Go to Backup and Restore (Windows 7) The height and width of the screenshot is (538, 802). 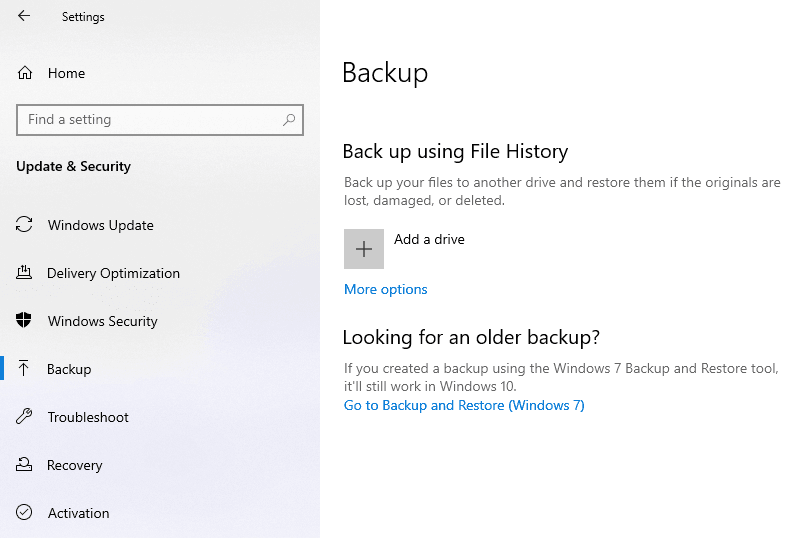(464, 405)
